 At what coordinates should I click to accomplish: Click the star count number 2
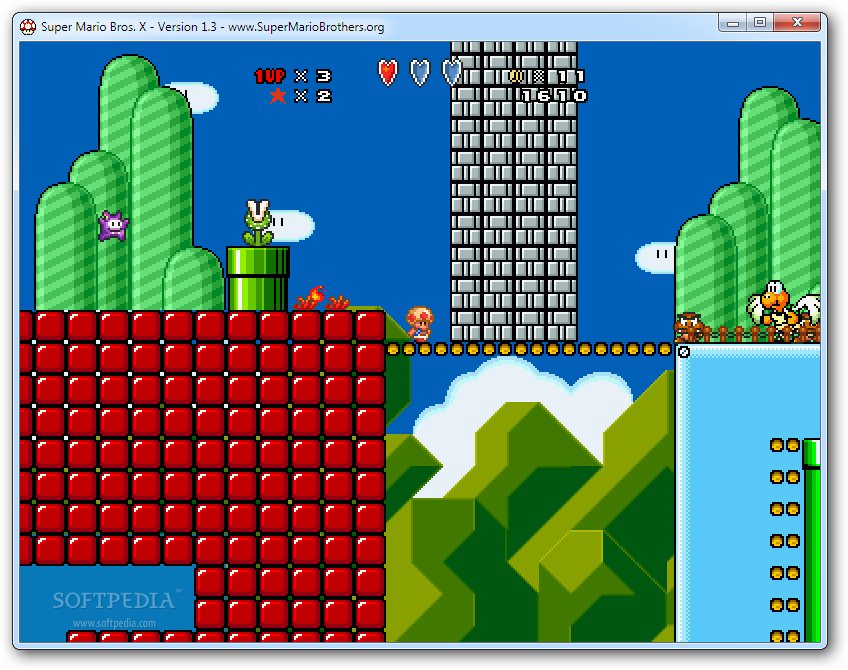coord(323,96)
